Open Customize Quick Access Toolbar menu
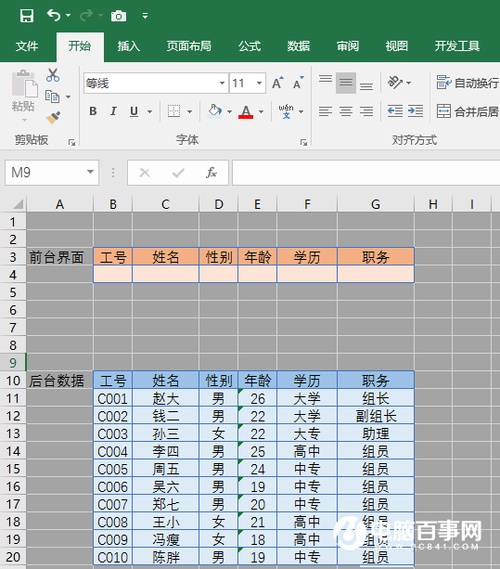The image size is (500, 569). click(x=145, y=16)
